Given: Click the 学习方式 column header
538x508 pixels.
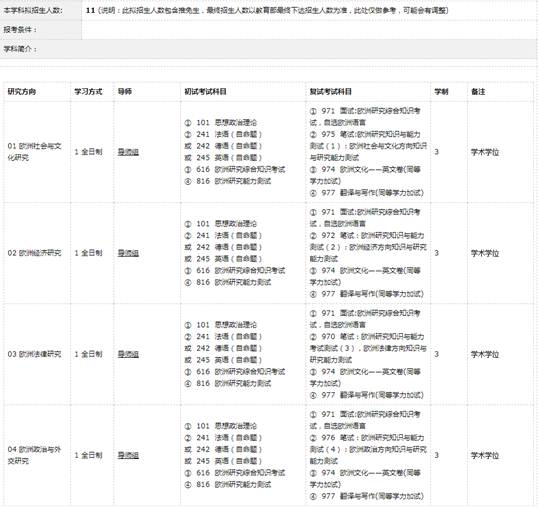Looking at the screenshot, I should tap(88, 92).
